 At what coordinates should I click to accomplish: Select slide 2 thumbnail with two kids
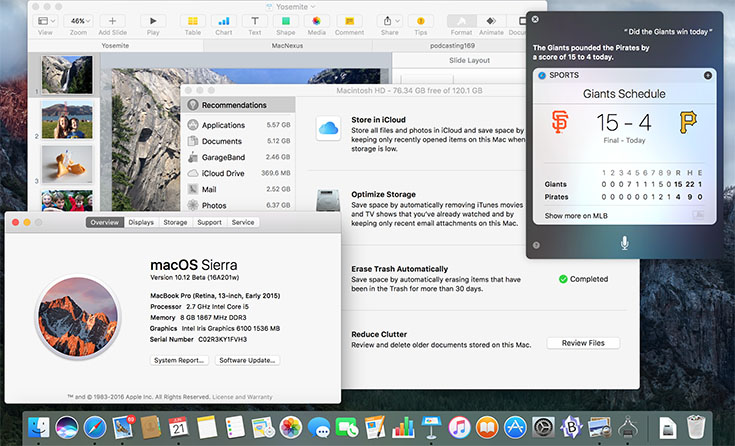coord(67,120)
